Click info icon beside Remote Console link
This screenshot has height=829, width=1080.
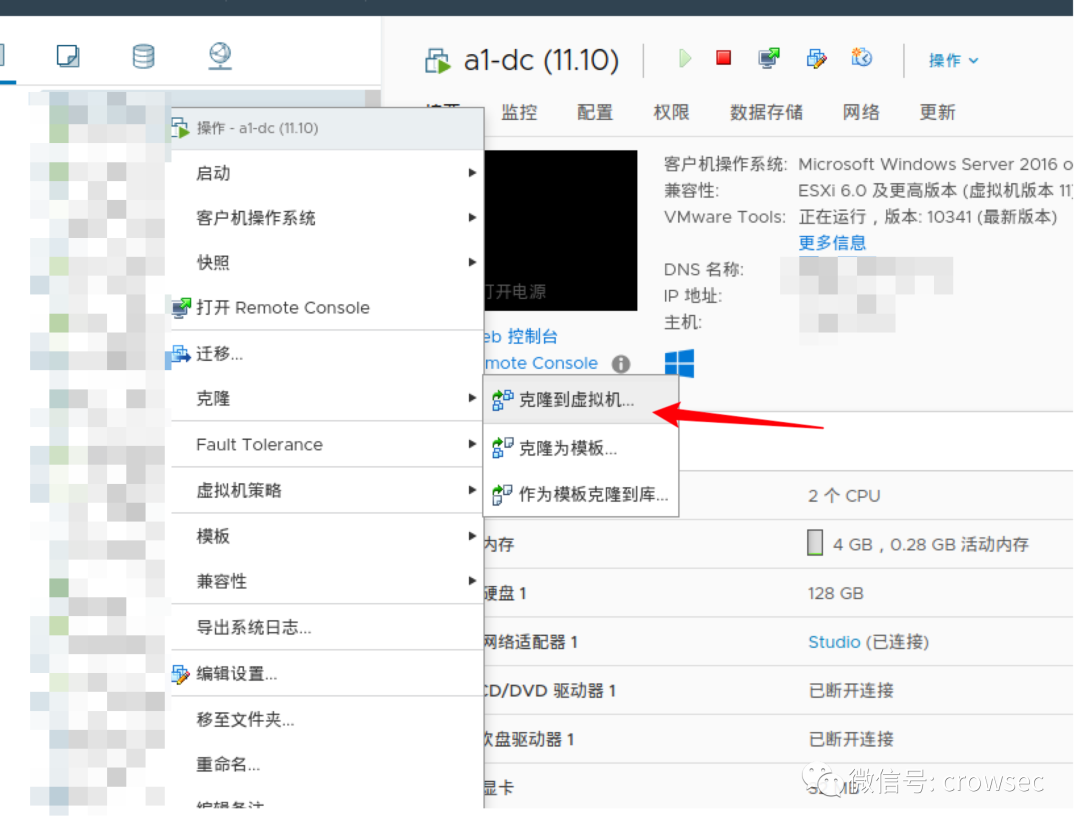pos(621,364)
